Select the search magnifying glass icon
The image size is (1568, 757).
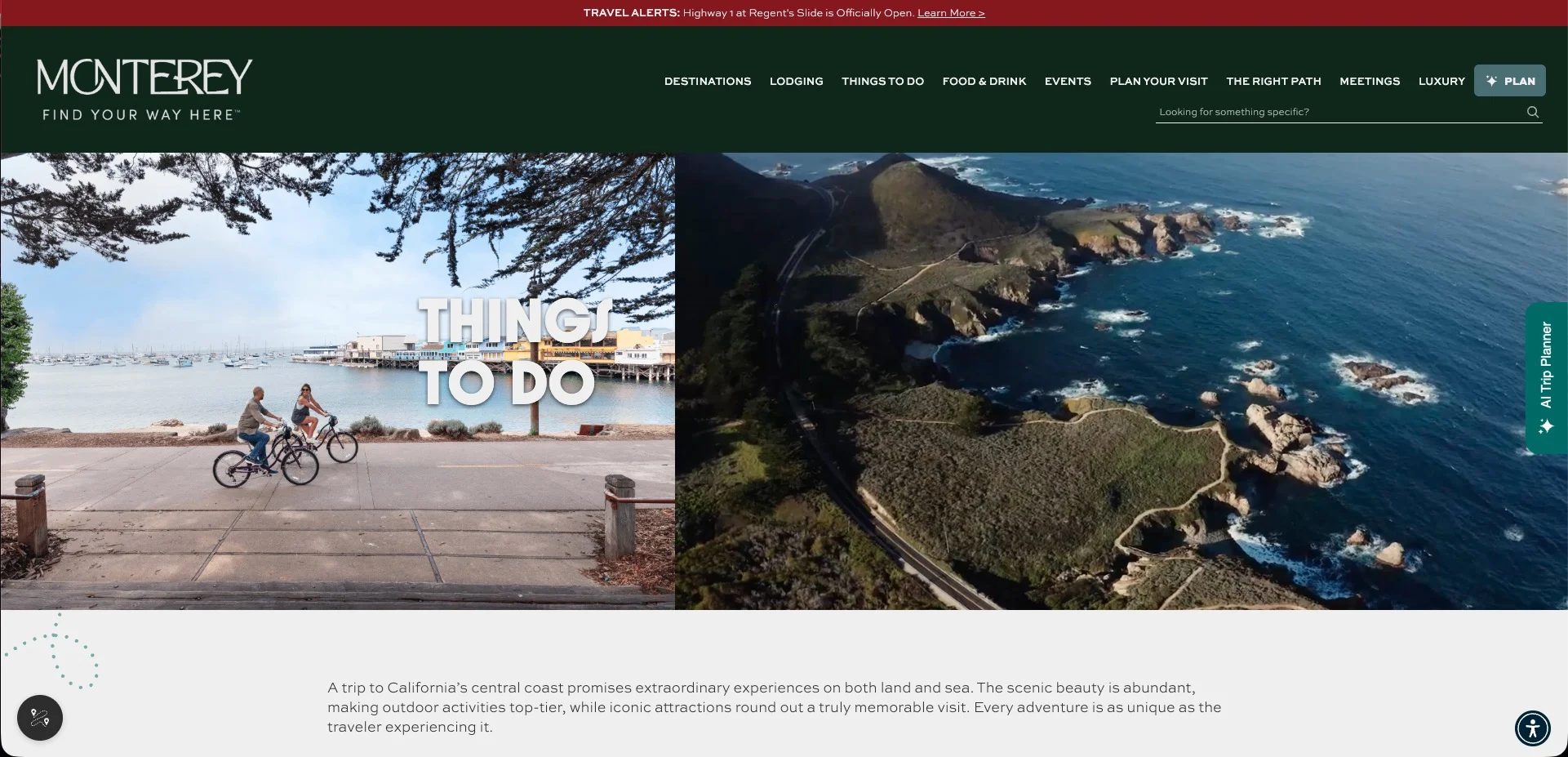1533,112
